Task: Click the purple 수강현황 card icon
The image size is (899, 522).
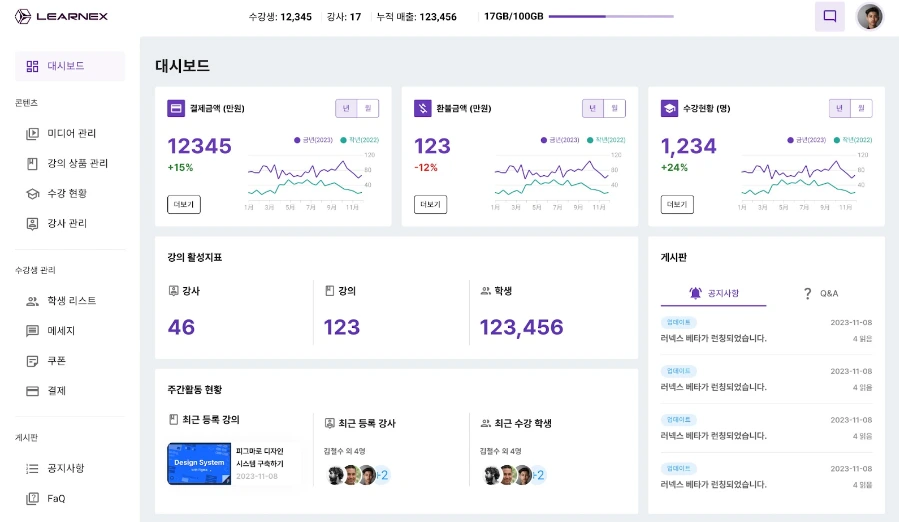Action: click(669, 108)
